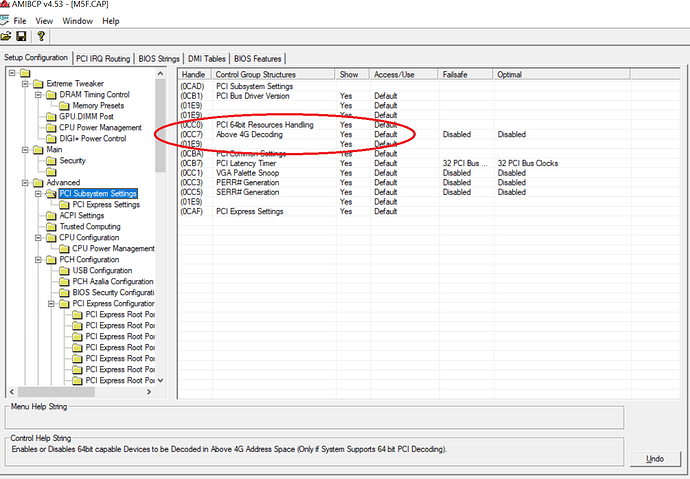Click the Control Group Structures column header
Viewport: 690px width, 479px height.
click(273, 74)
